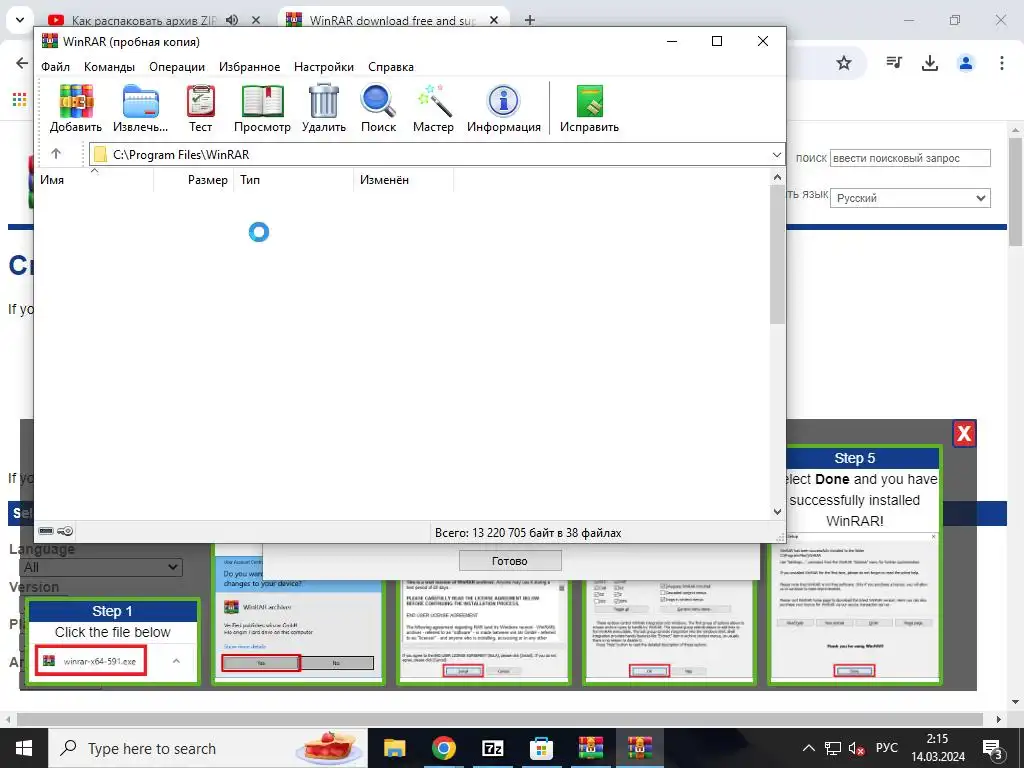Open the notification center icon
Image resolution: width=1024 pixels, height=768 pixels.
tap(992, 748)
